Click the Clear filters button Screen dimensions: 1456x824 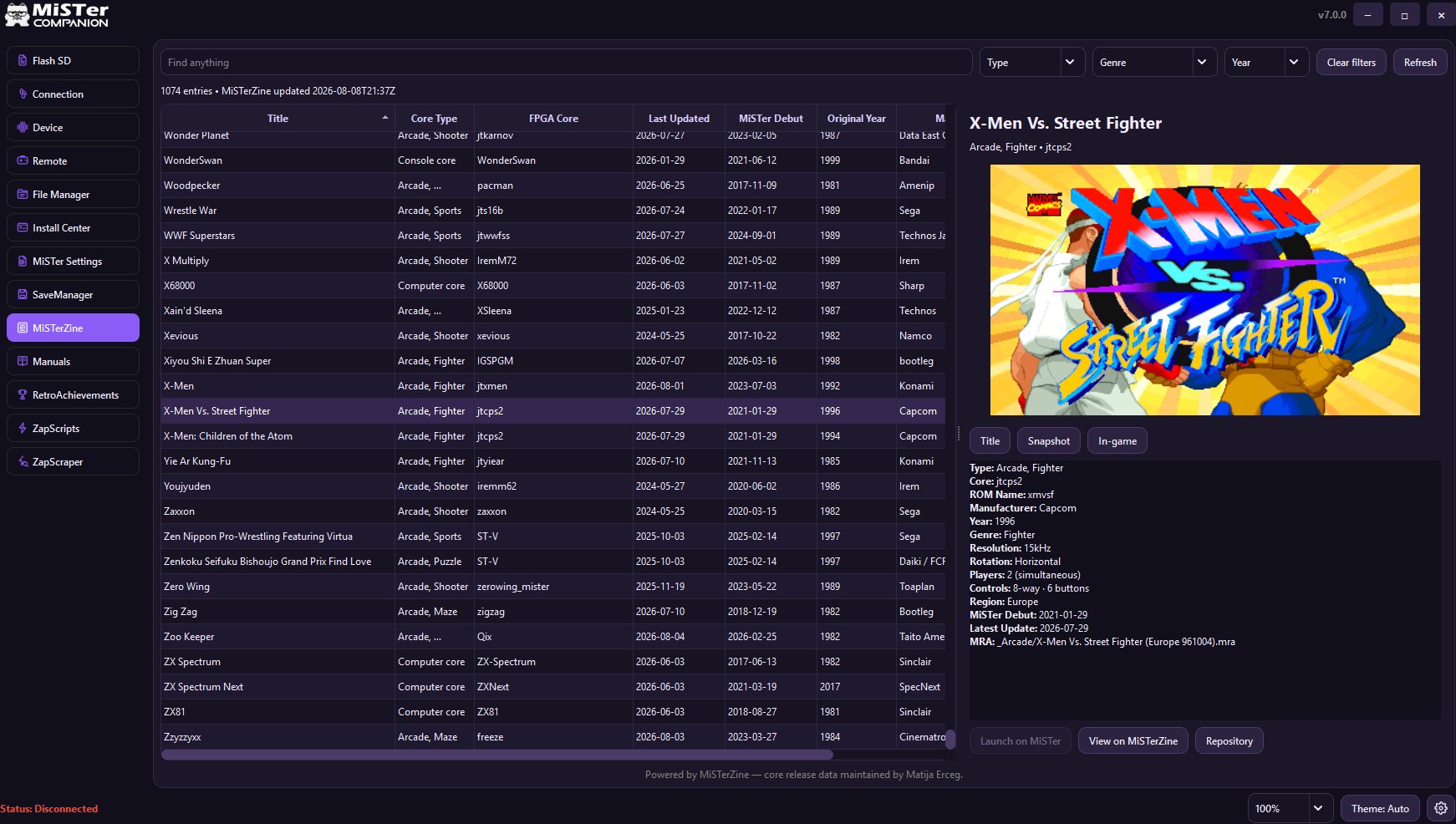[1351, 63]
